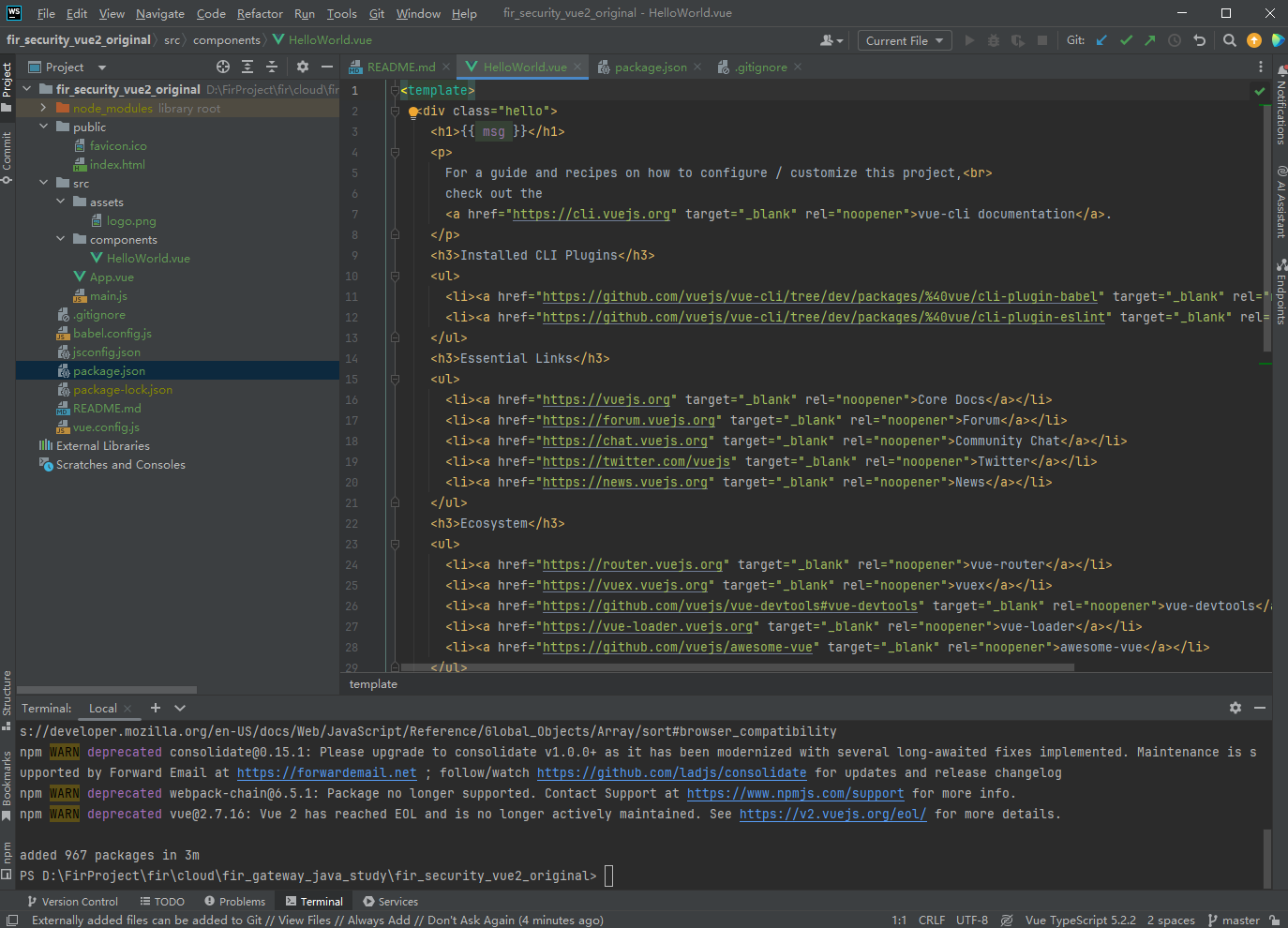The height and width of the screenshot is (928, 1288).
Task: Open the Refactor menu
Action: click(x=260, y=13)
